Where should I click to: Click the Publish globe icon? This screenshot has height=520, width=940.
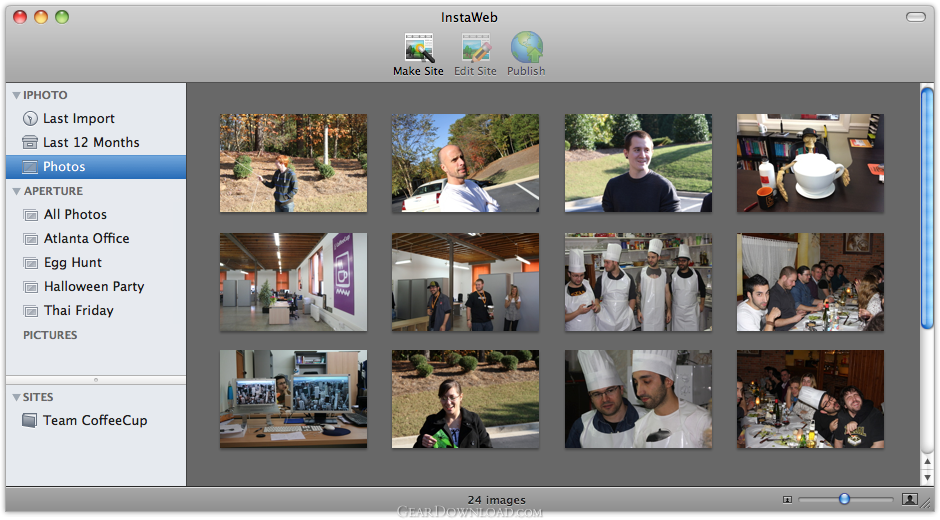[x=526, y=47]
